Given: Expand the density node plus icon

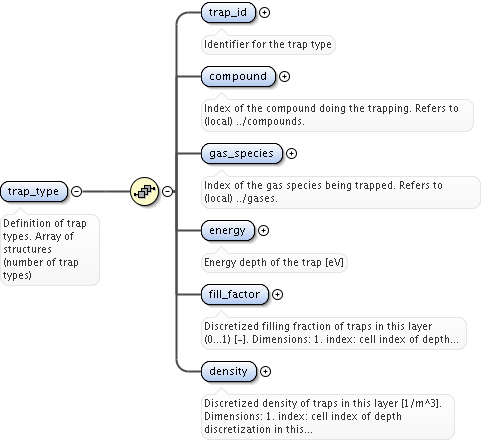Looking at the screenshot, I should [265, 372].
